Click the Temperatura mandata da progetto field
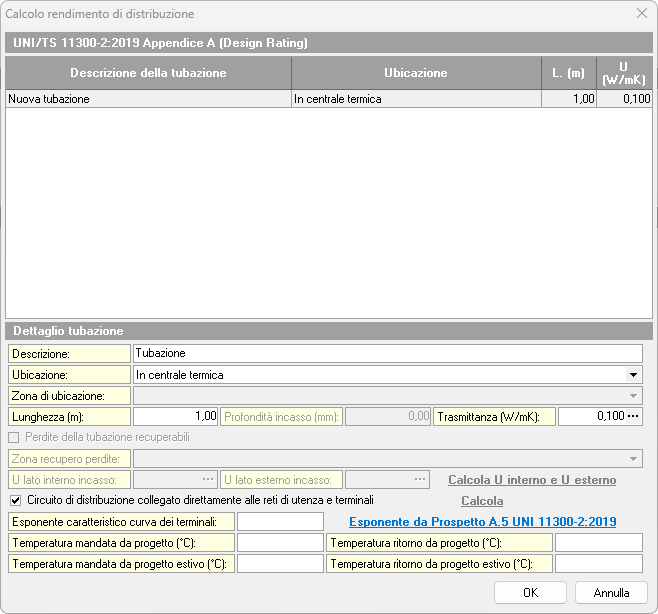 tap(280, 543)
